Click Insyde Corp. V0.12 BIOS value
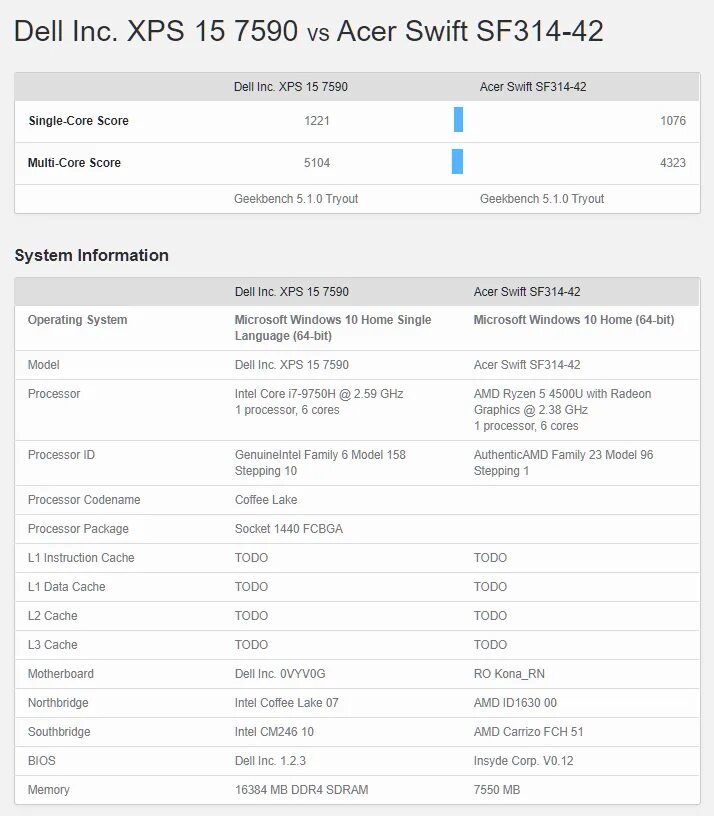Viewport: 714px width, 816px height. pos(524,761)
